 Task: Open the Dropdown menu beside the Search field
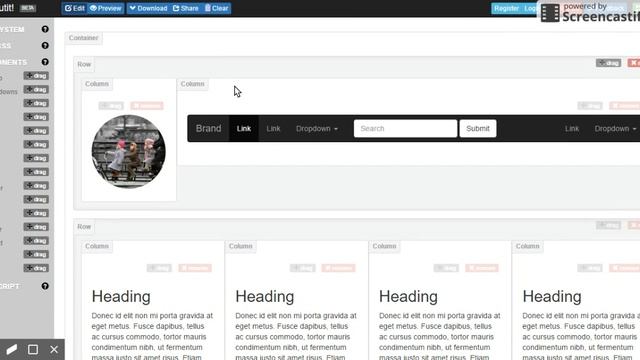[317, 129]
